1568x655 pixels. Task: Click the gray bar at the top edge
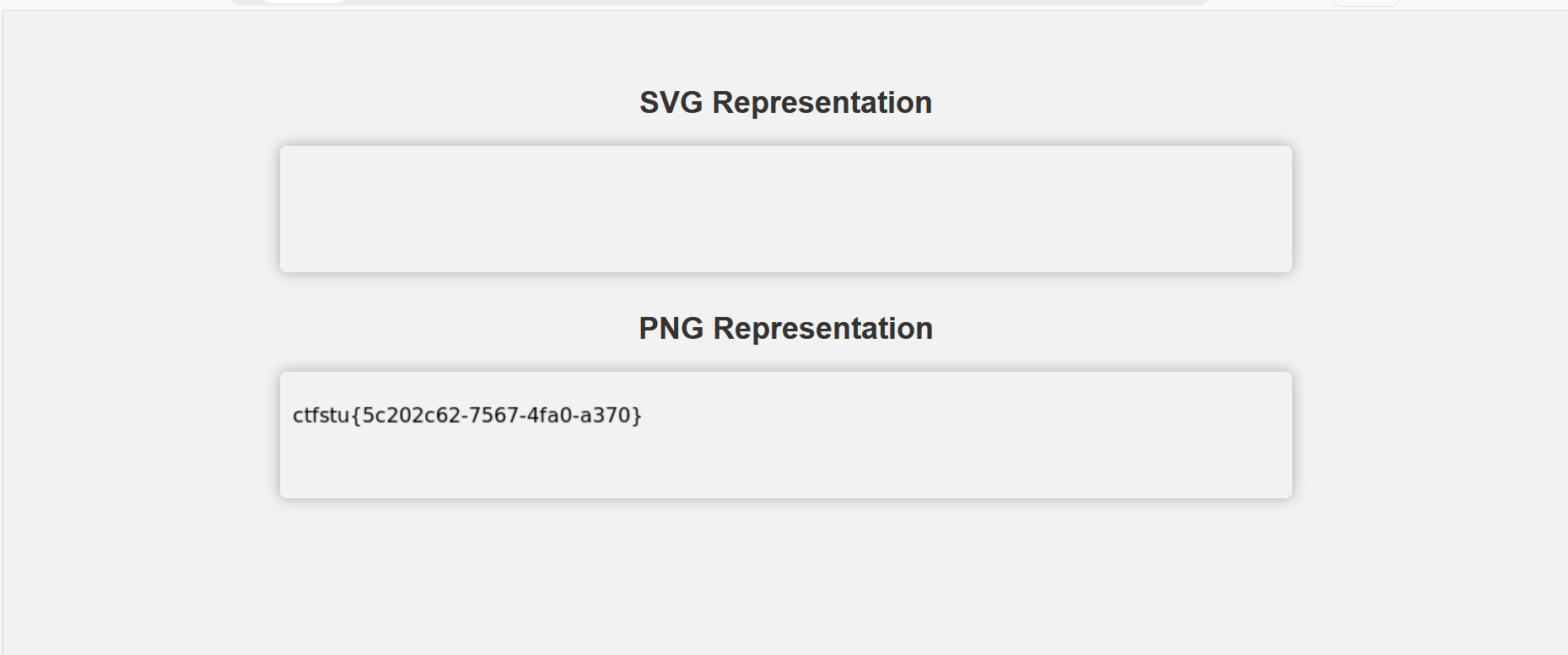point(759,3)
